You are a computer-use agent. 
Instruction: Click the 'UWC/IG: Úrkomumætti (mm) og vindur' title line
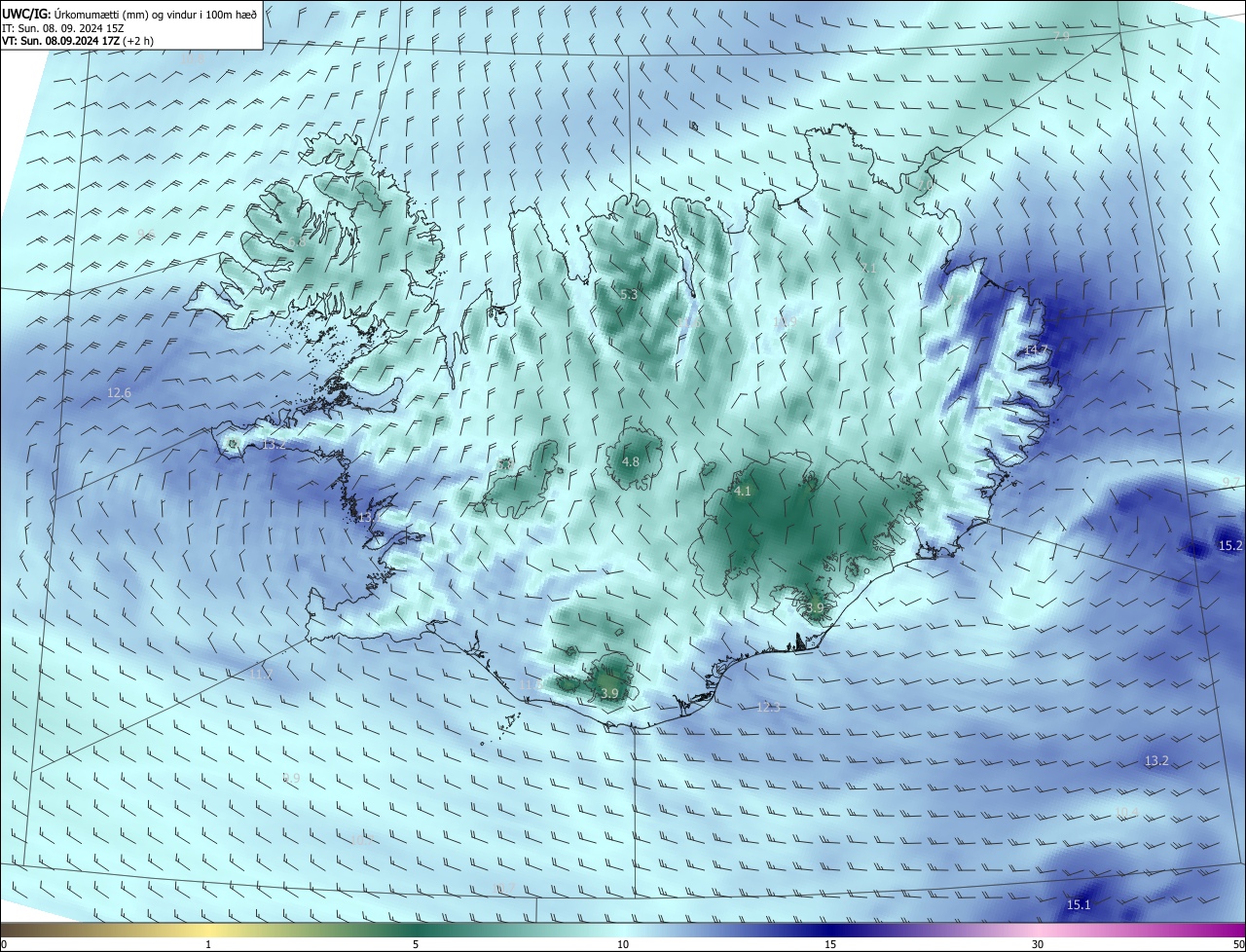pyautogui.click(x=129, y=14)
